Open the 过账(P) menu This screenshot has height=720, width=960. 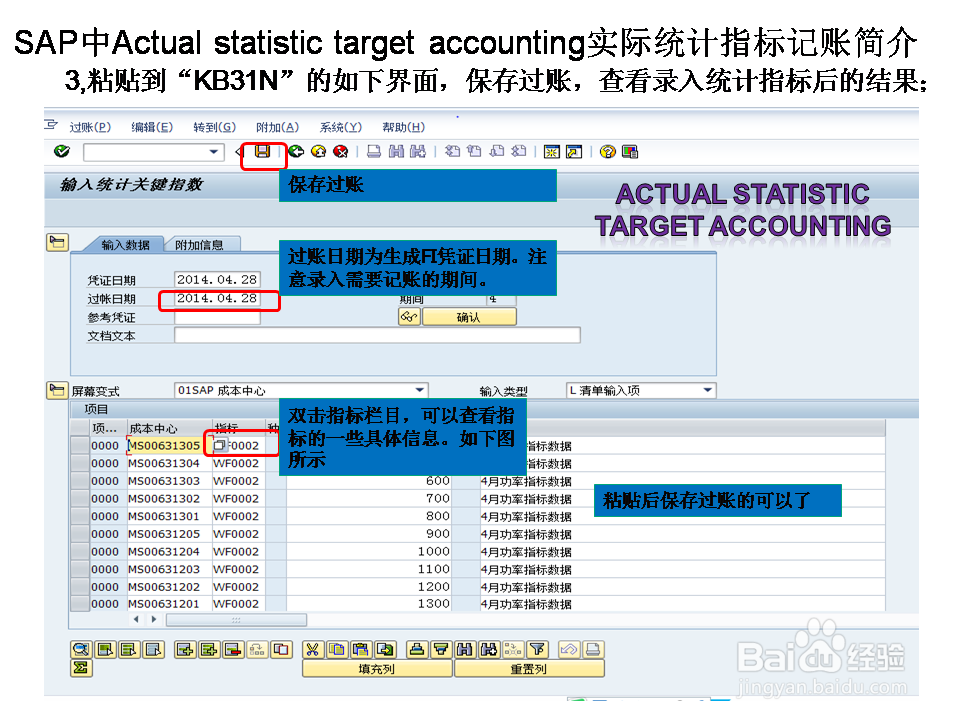(x=90, y=127)
